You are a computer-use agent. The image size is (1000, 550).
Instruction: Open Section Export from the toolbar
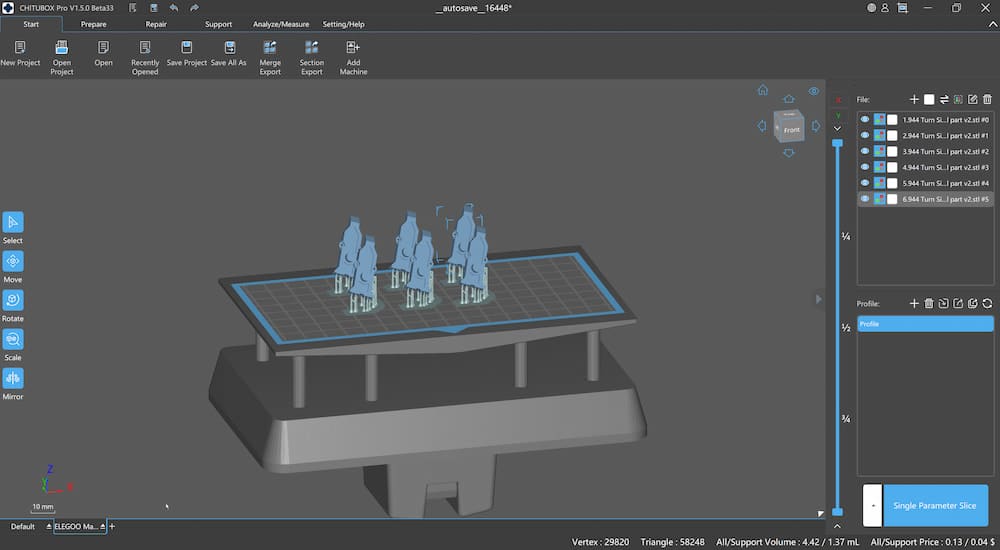(311, 47)
